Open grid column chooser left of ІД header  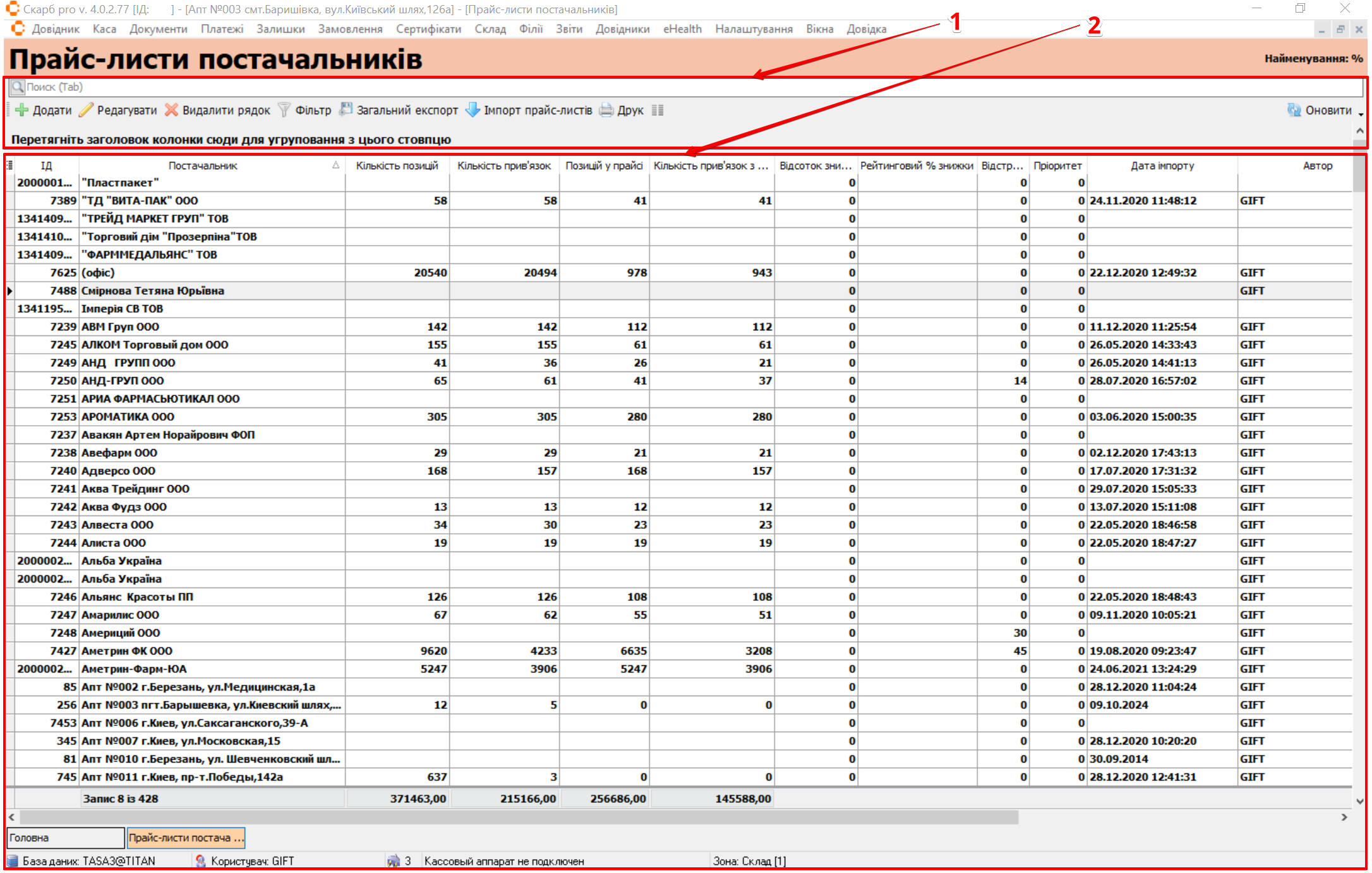(9, 166)
